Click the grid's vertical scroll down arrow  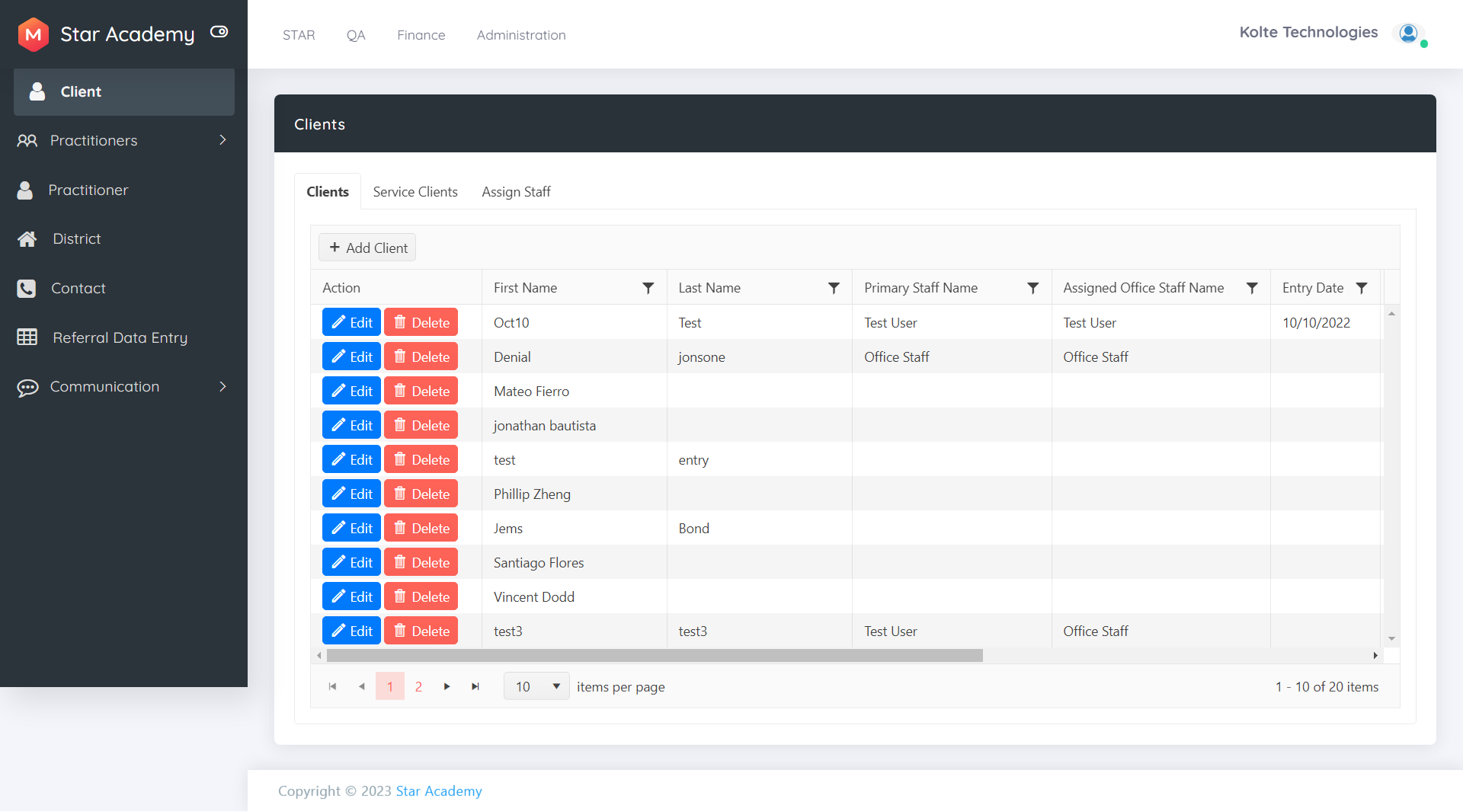click(1391, 640)
